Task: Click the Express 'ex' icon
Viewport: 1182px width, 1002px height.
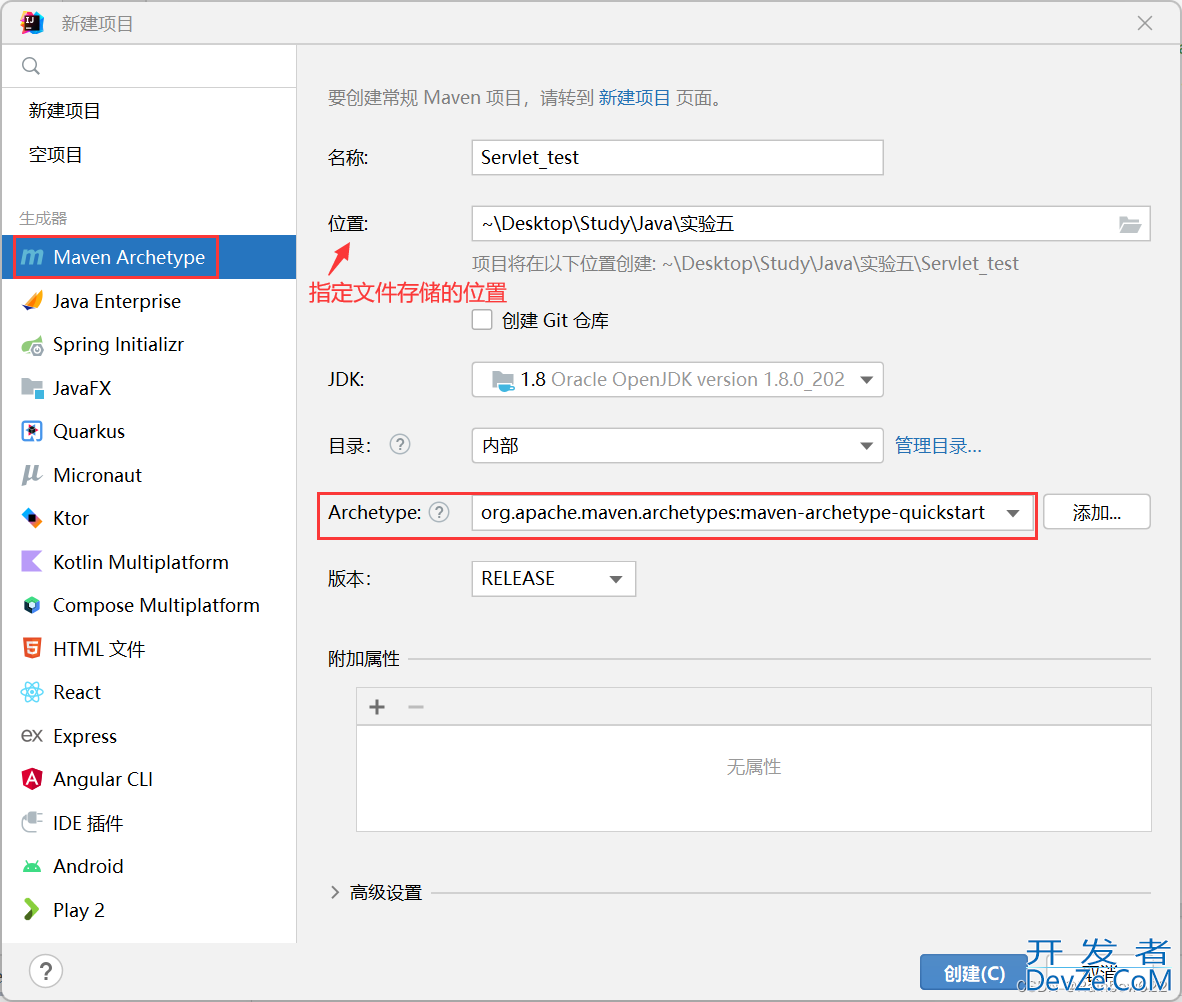Action: point(32,735)
